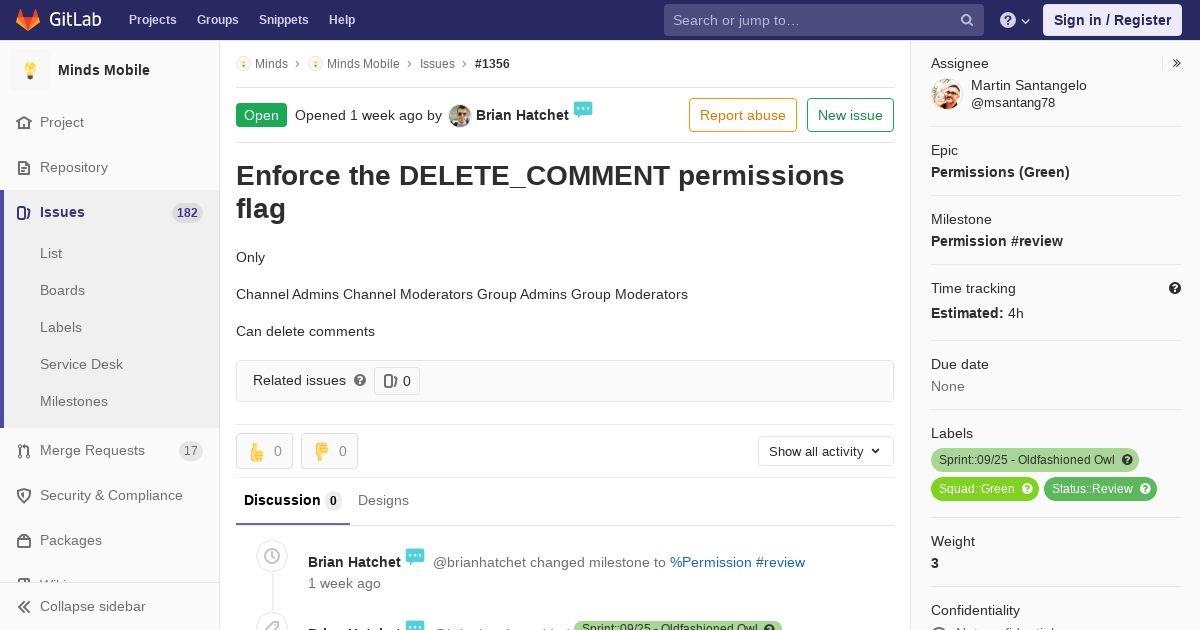Screen dimensions: 1200x630
Task: Collapse the right sidebar with double chevron
Action: point(1177,63)
